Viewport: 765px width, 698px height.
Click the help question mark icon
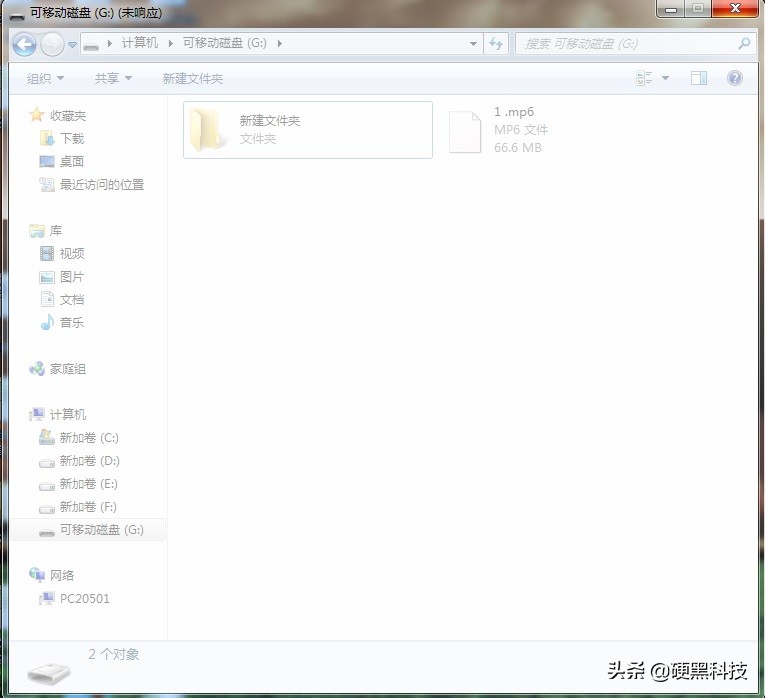coord(735,78)
